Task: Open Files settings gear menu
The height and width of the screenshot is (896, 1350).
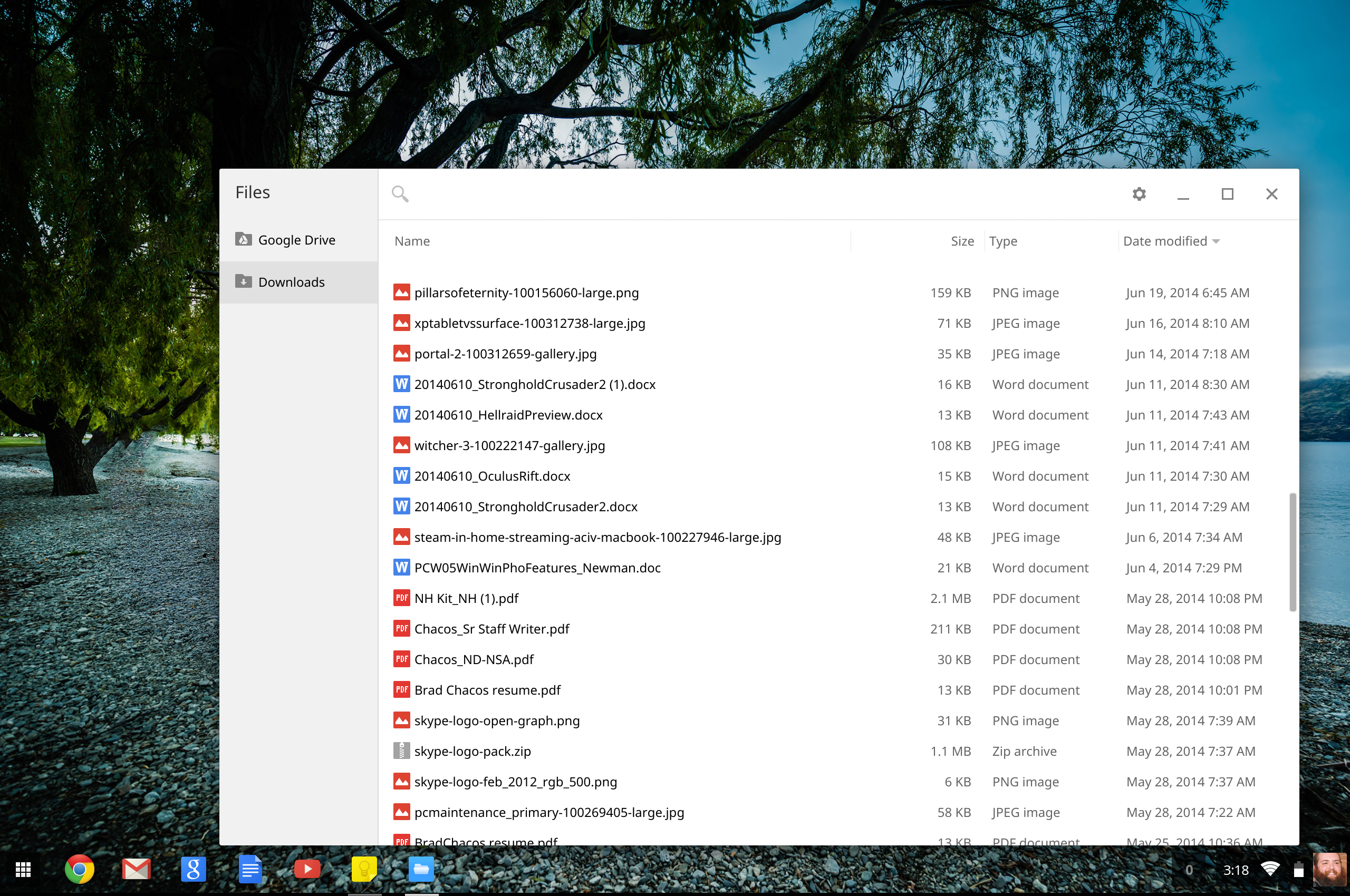Action: (1139, 194)
